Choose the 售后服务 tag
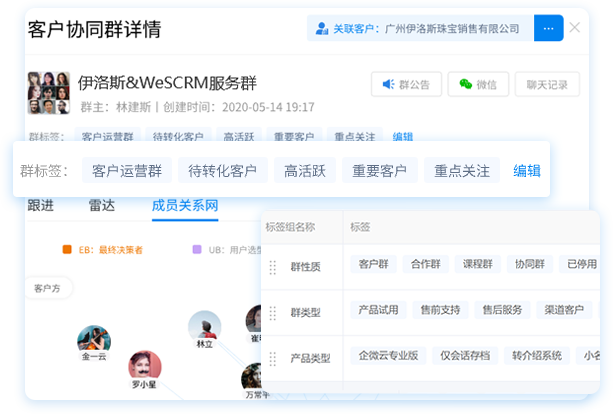This screenshot has width=613, height=414. (x=502, y=310)
